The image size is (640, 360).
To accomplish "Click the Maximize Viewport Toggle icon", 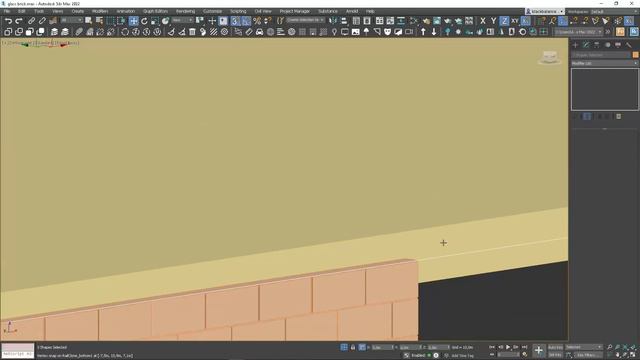I will pyautogui.click(x=633, y=355).
